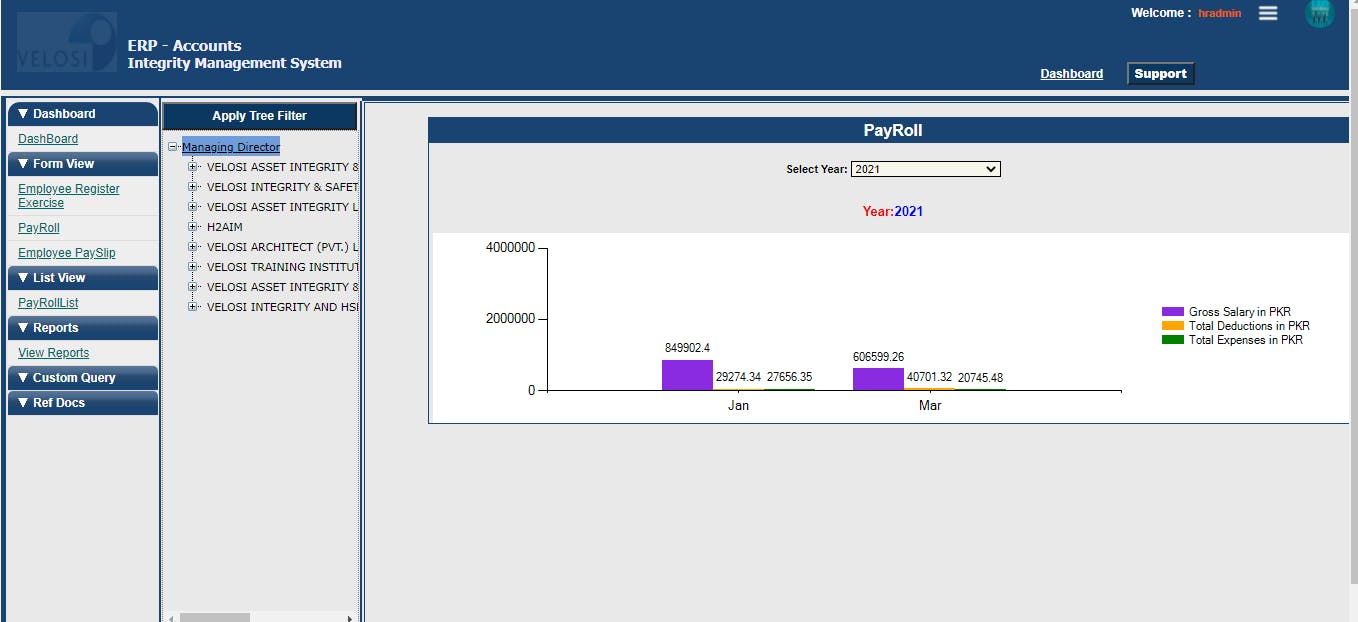Open Dashboard from the top navigation

(x=1071, y=73)
